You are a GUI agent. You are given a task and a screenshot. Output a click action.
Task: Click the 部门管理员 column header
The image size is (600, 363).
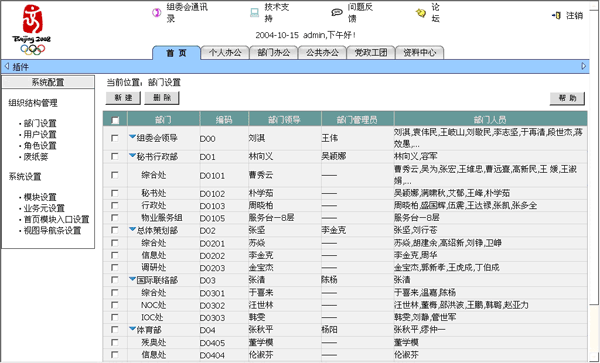(357, 120)
